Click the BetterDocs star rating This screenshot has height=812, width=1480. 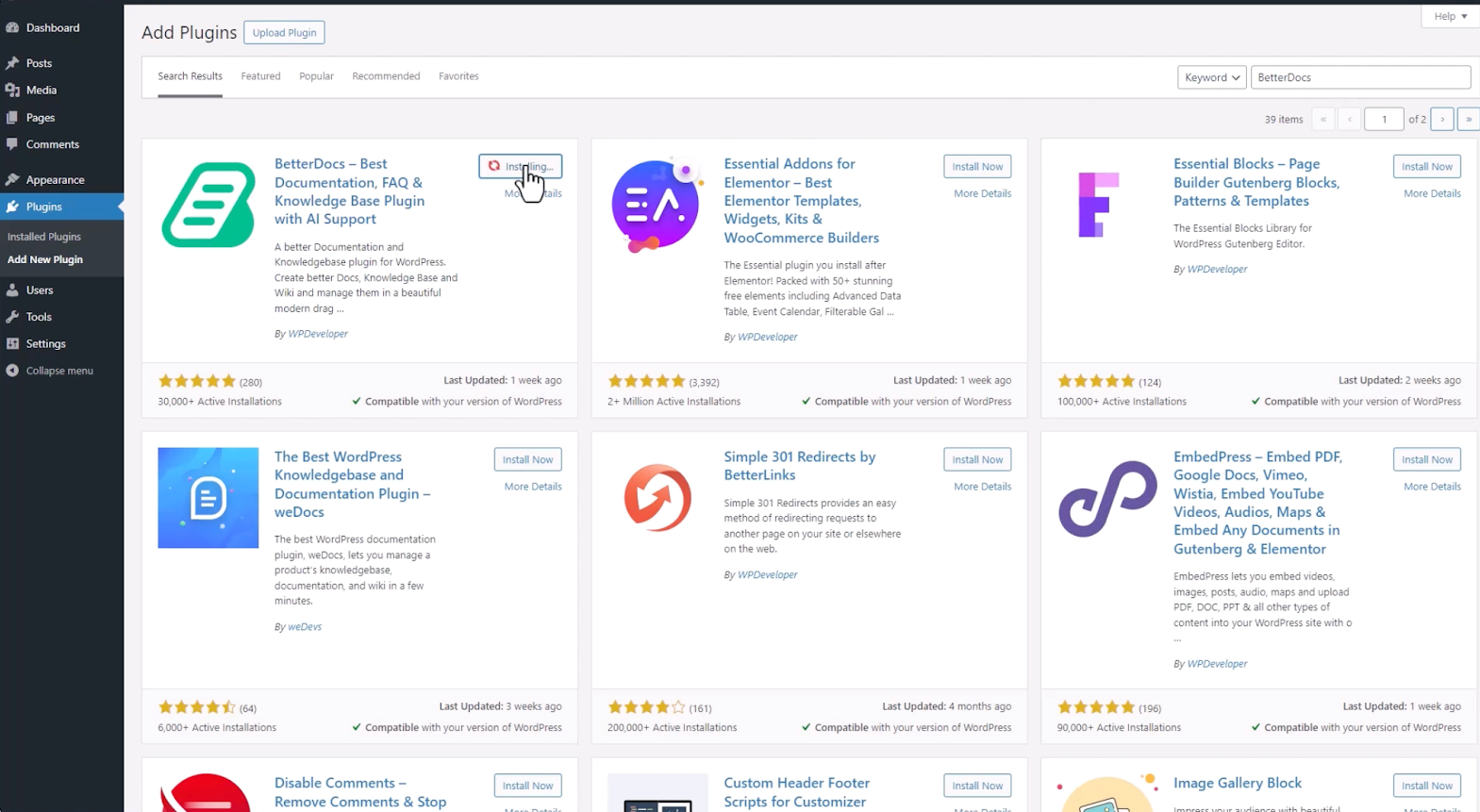click(x=197, y=382)
